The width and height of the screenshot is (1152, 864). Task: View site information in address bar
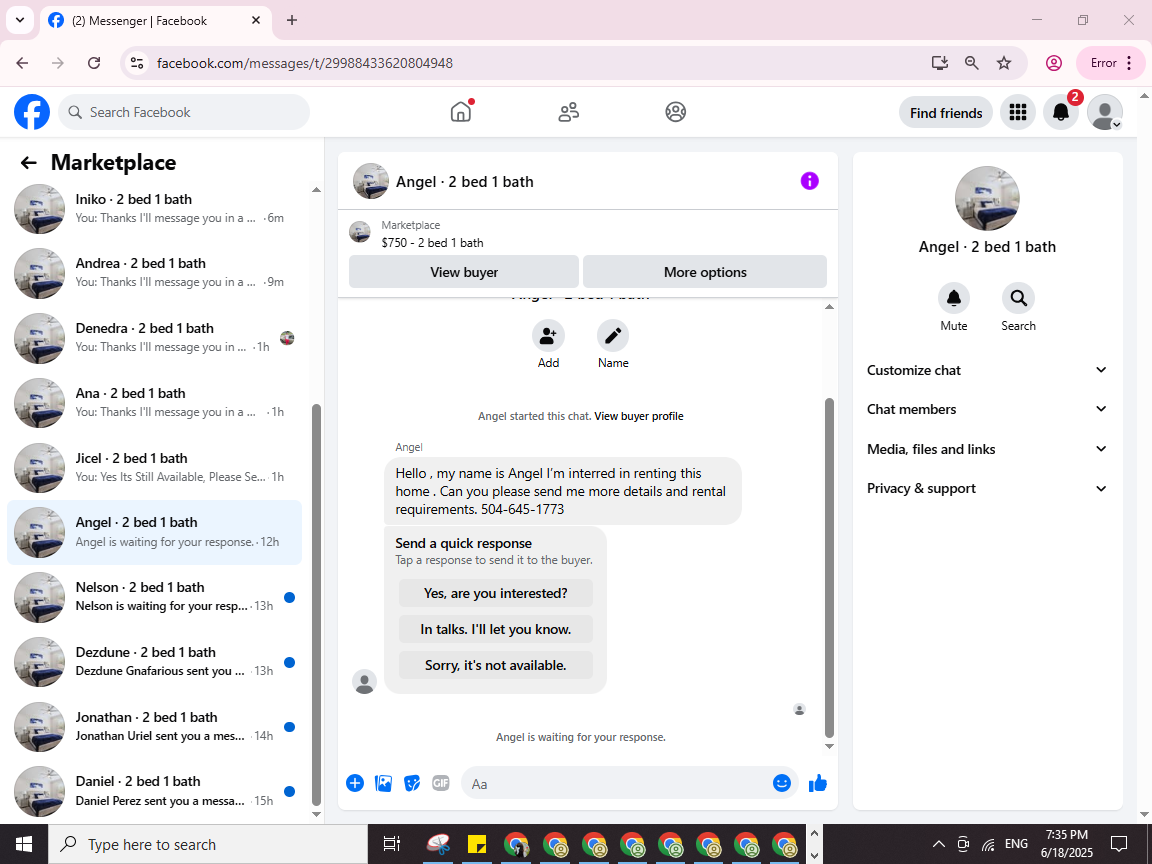click(x=137, y=63)
